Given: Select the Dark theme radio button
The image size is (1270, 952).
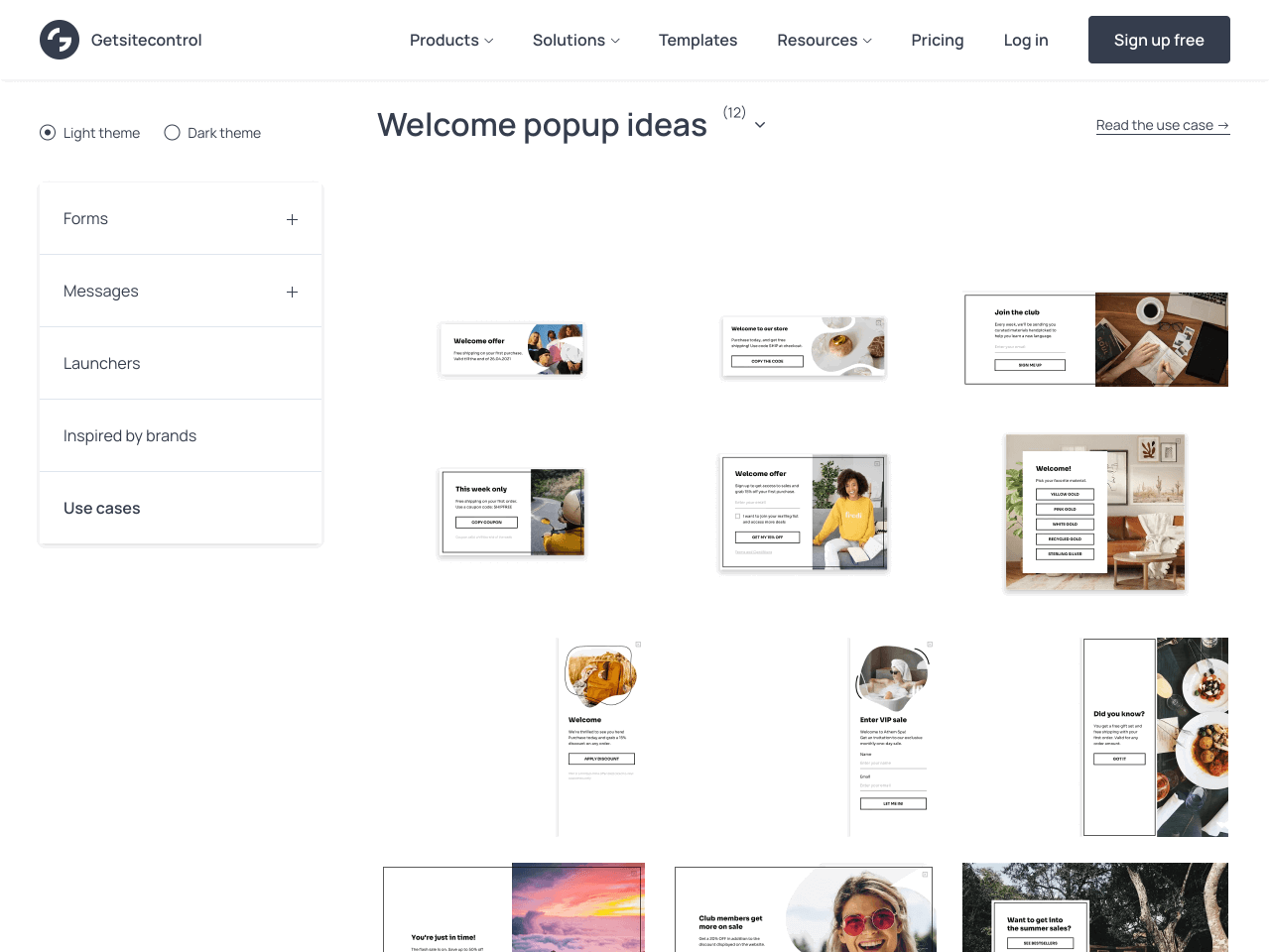Looking at the screenshot, I should coord(171,132).
